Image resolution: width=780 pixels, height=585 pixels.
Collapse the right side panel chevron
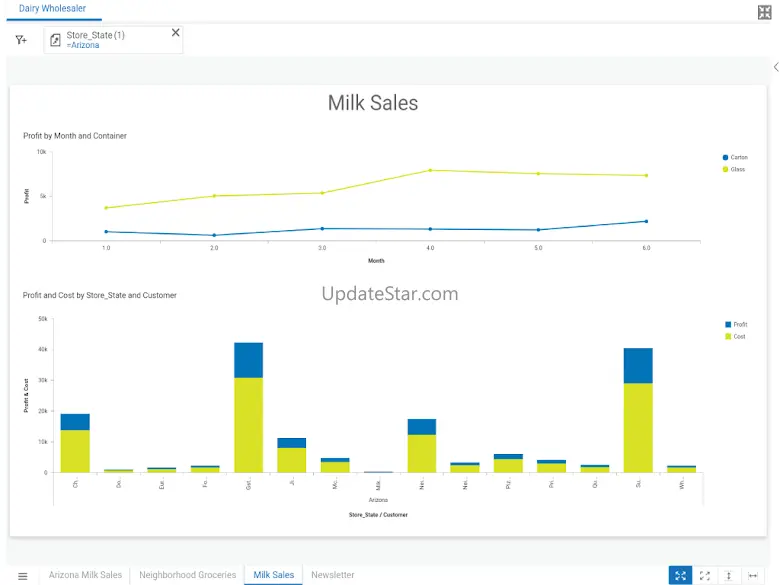(776, 67)
